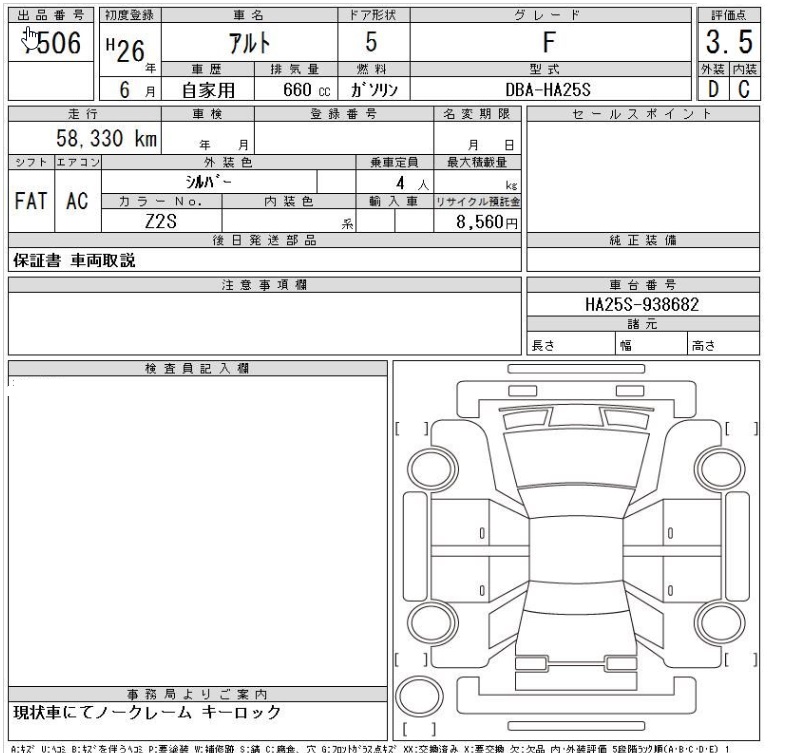The width and height of the screenshot is (787, 753).
Task: Click the color number Z2S
Action: click(161, 222)
